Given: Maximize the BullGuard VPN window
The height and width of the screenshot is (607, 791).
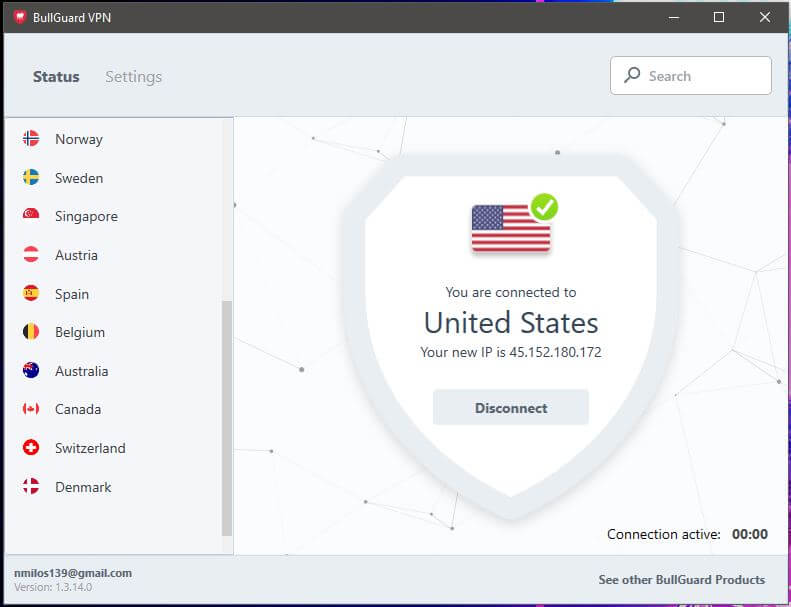Looking at the screenshot, I should click(719, 17).
